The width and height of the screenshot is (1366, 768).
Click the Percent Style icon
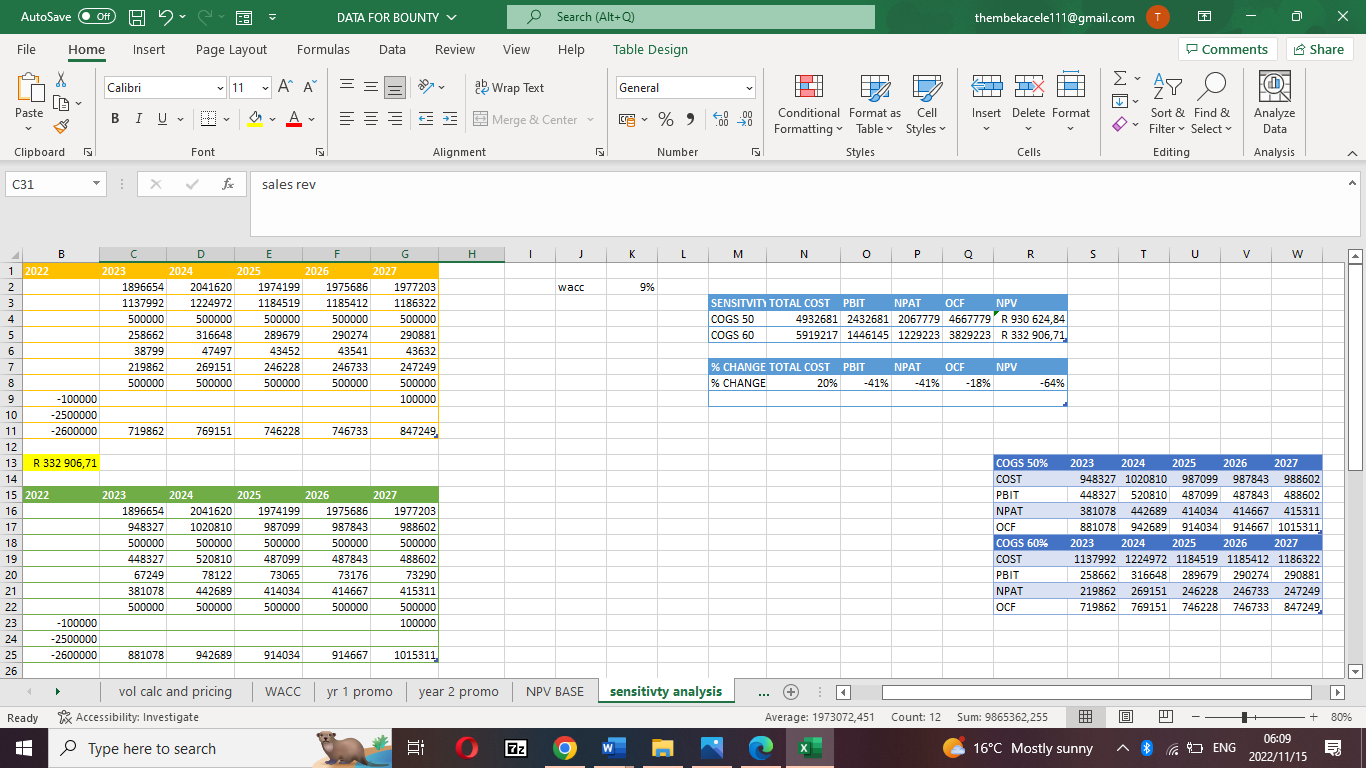tap(666, 120)
